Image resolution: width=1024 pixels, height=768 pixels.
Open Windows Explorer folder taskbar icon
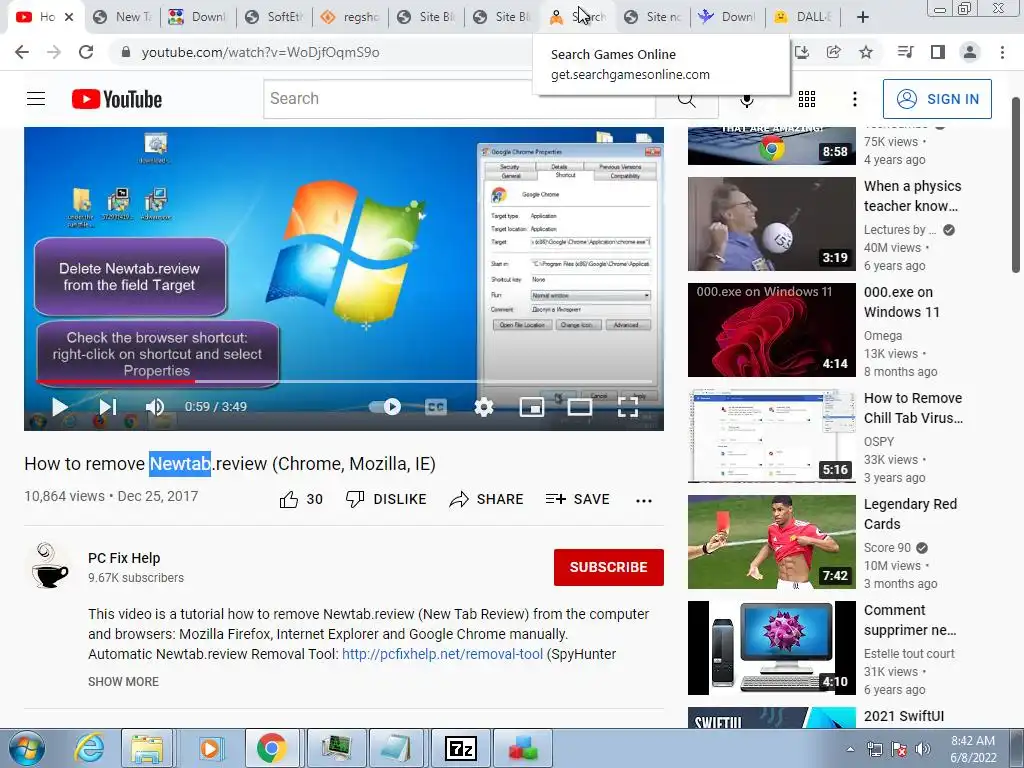tap(147, 748)
